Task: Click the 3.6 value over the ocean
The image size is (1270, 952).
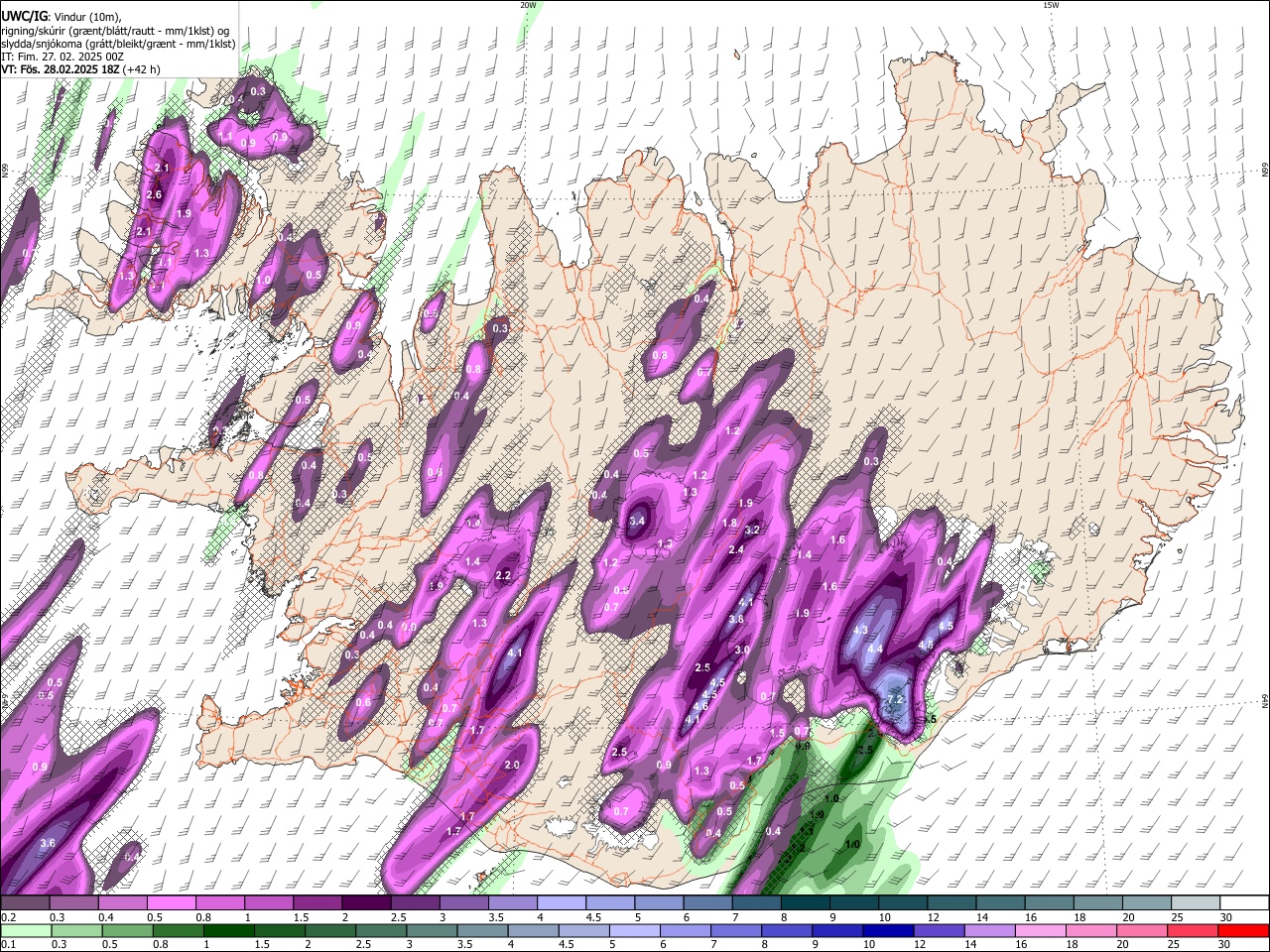Action: click(47, 844)
